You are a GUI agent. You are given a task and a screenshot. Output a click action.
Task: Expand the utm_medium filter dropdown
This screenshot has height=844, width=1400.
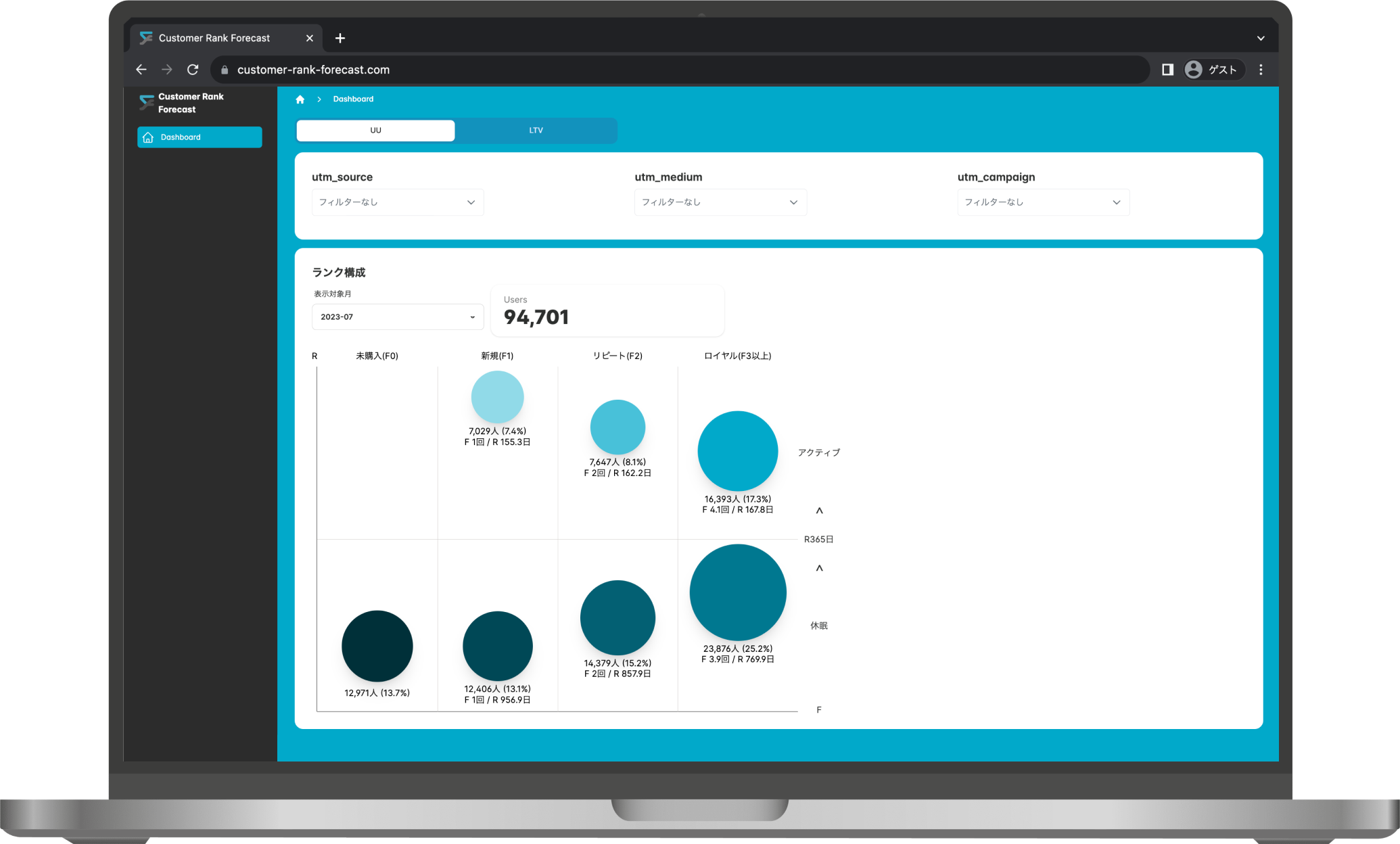[x=720, y=202]
